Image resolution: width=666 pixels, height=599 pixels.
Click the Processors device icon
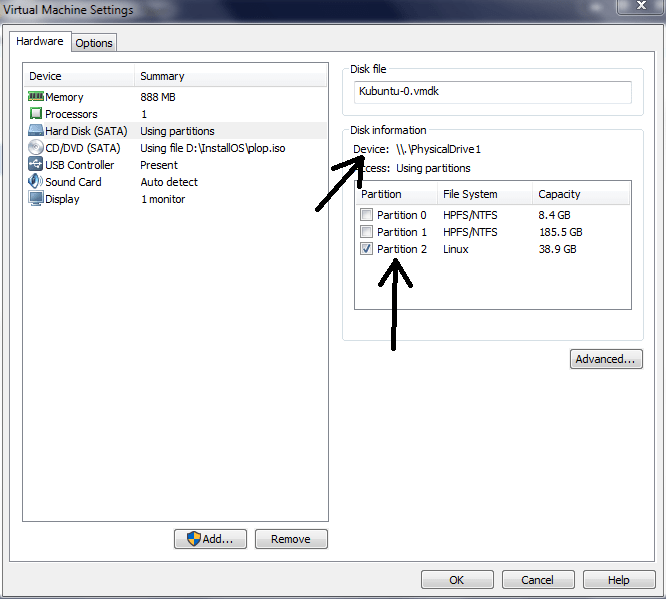point(36,114)
